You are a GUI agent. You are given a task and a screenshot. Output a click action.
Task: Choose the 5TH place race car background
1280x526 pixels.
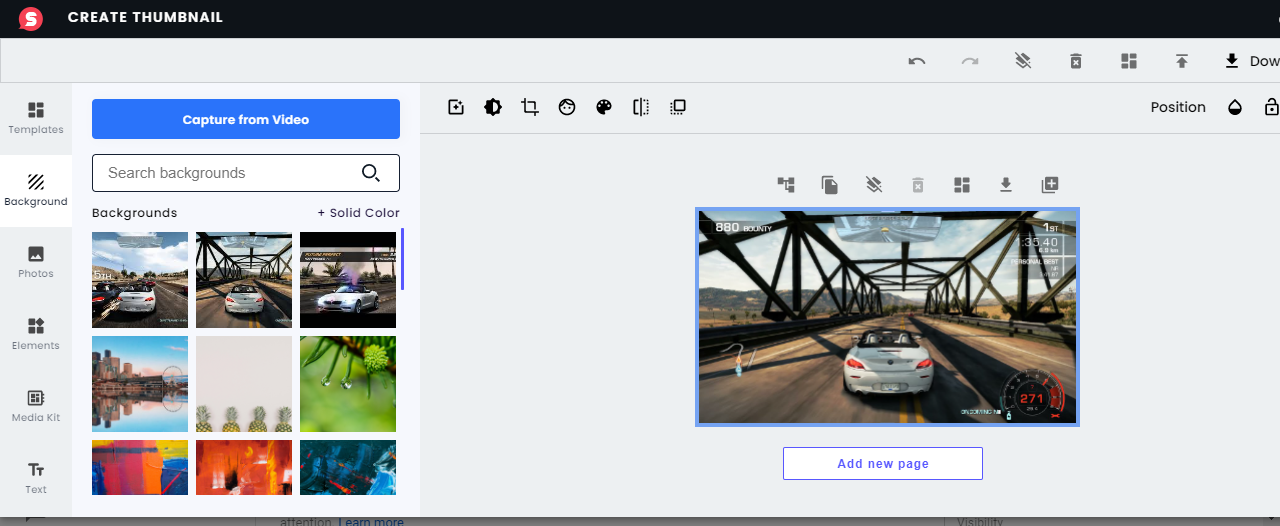point(140,280)
